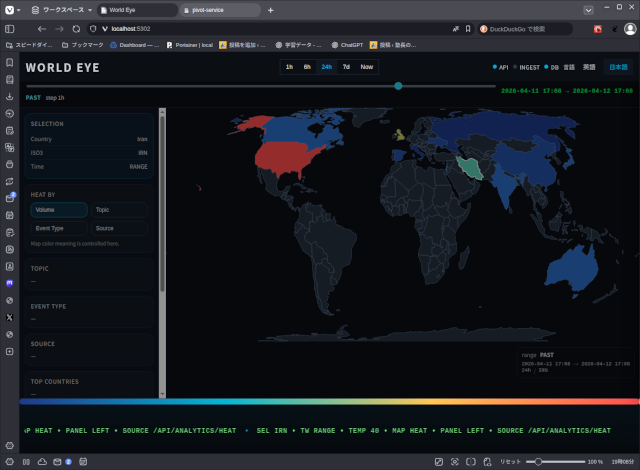Click the timeline slider handle
Screen dimensions: 640x470
click(398, 86)
